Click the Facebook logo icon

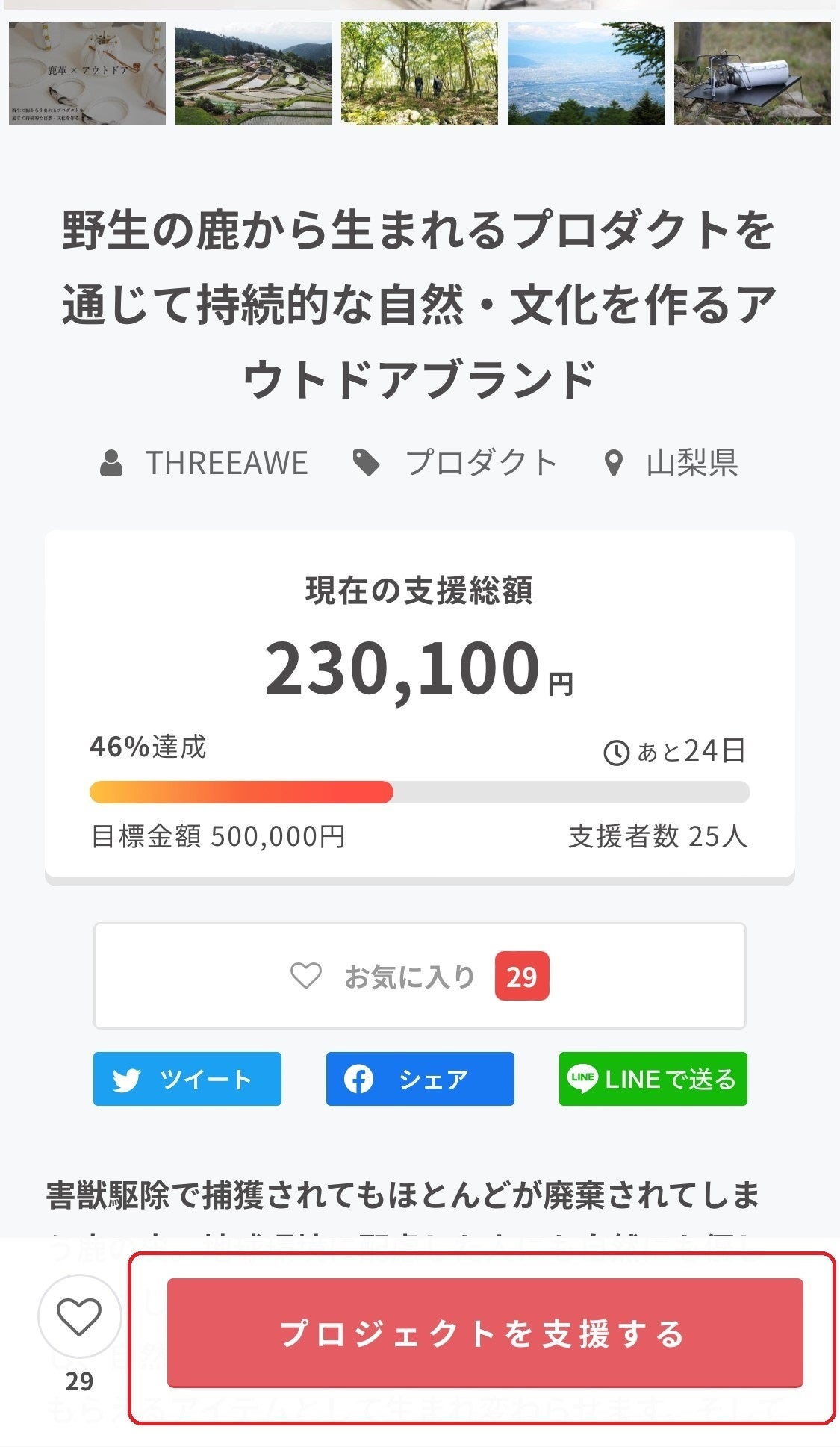click(358, 1079)
